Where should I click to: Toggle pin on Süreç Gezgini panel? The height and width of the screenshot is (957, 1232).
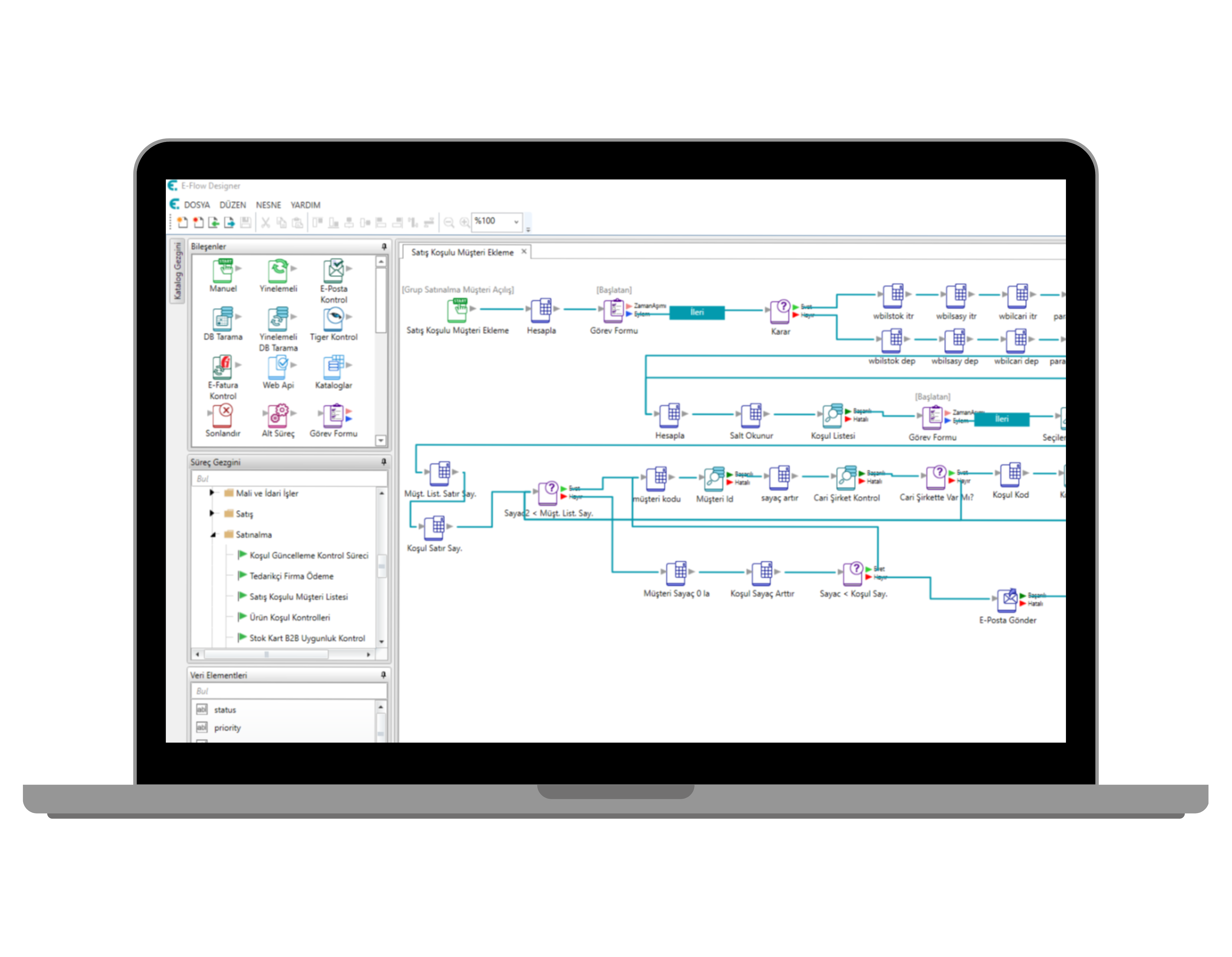[x=384, y=462]
